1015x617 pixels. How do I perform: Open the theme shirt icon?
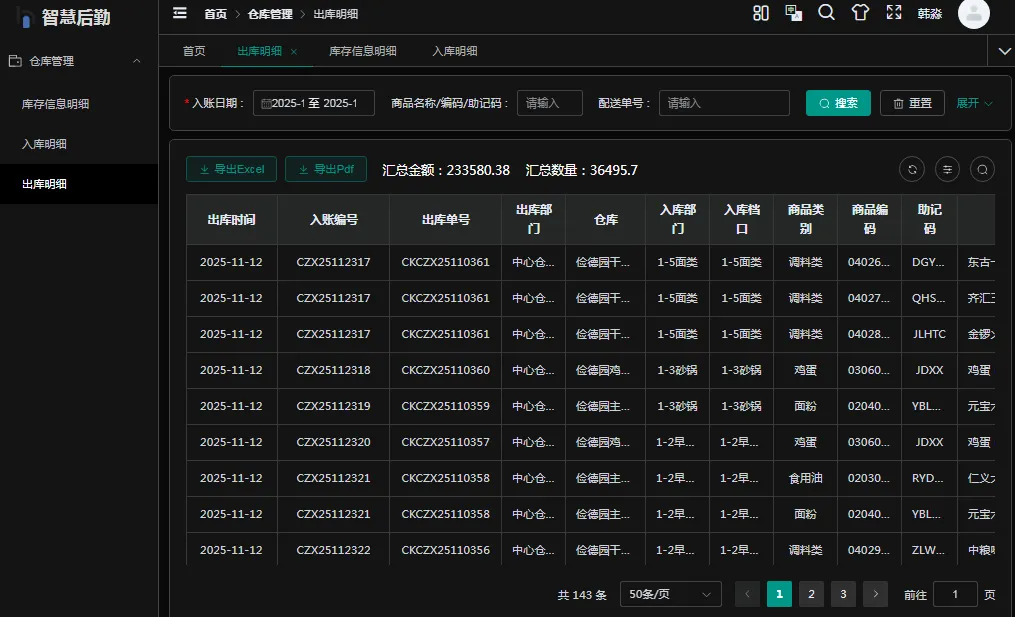tap(860, 13)
